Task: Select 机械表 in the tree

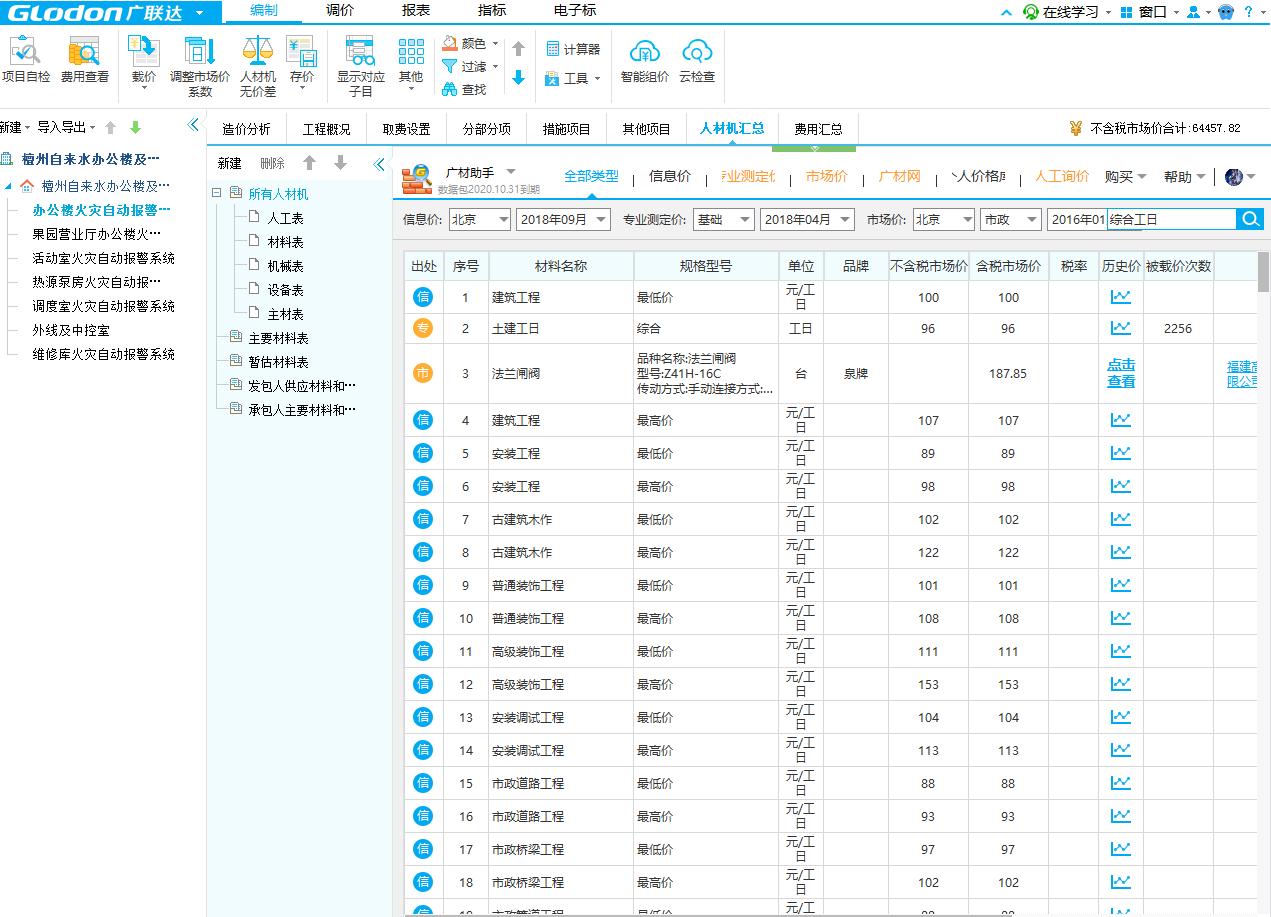Action: [285, 266]
